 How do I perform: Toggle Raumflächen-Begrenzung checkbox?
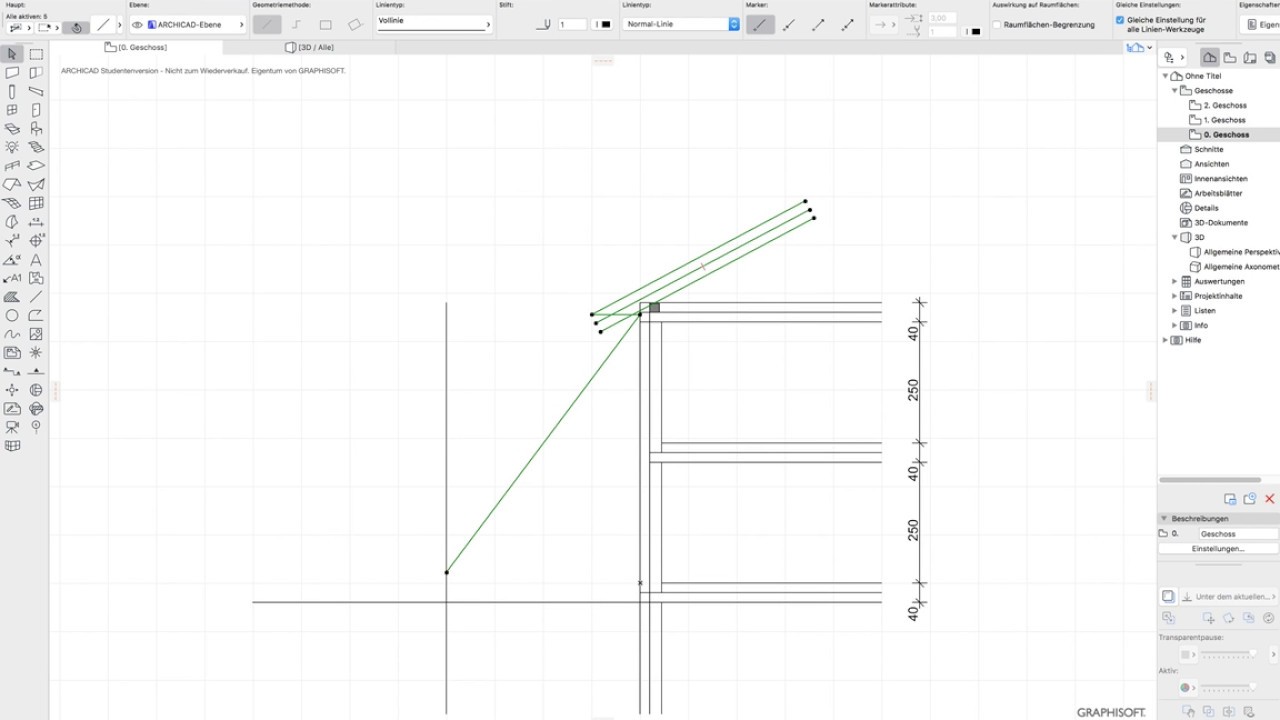tap(996, 24)
